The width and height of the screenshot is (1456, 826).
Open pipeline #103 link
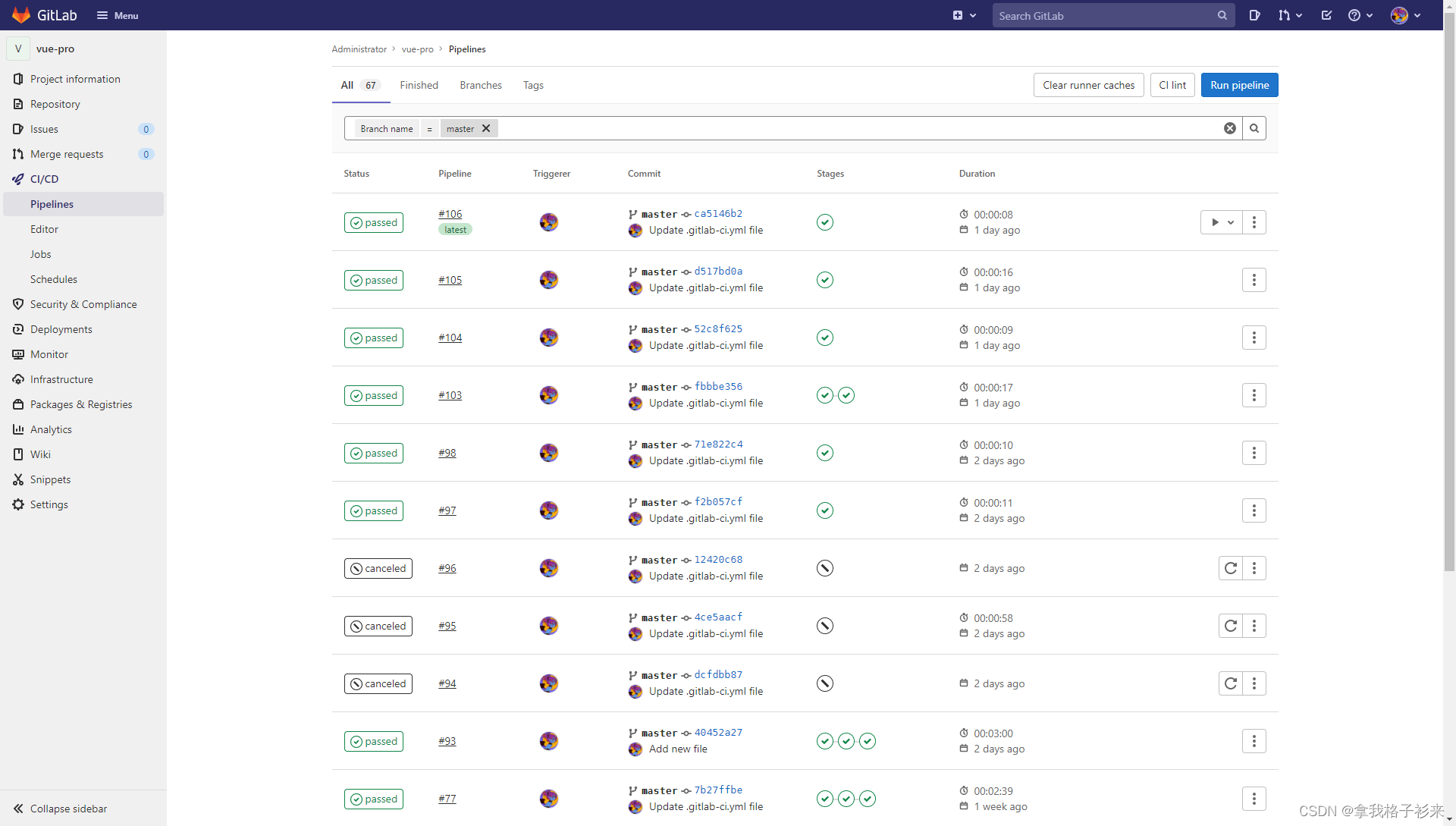point(450,395)
